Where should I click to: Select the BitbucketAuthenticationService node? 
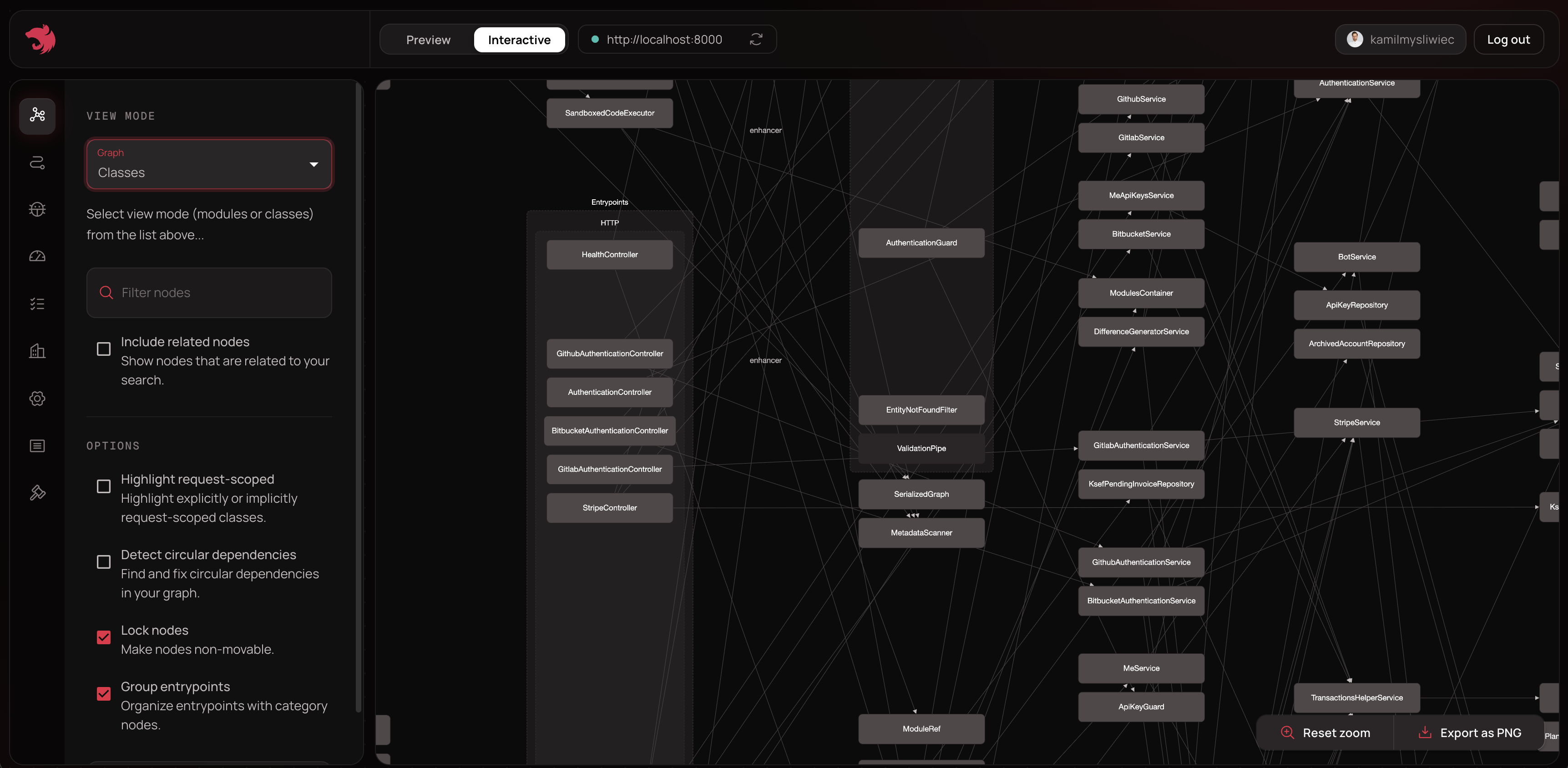pyautogui.click(x=1141, y=601)
